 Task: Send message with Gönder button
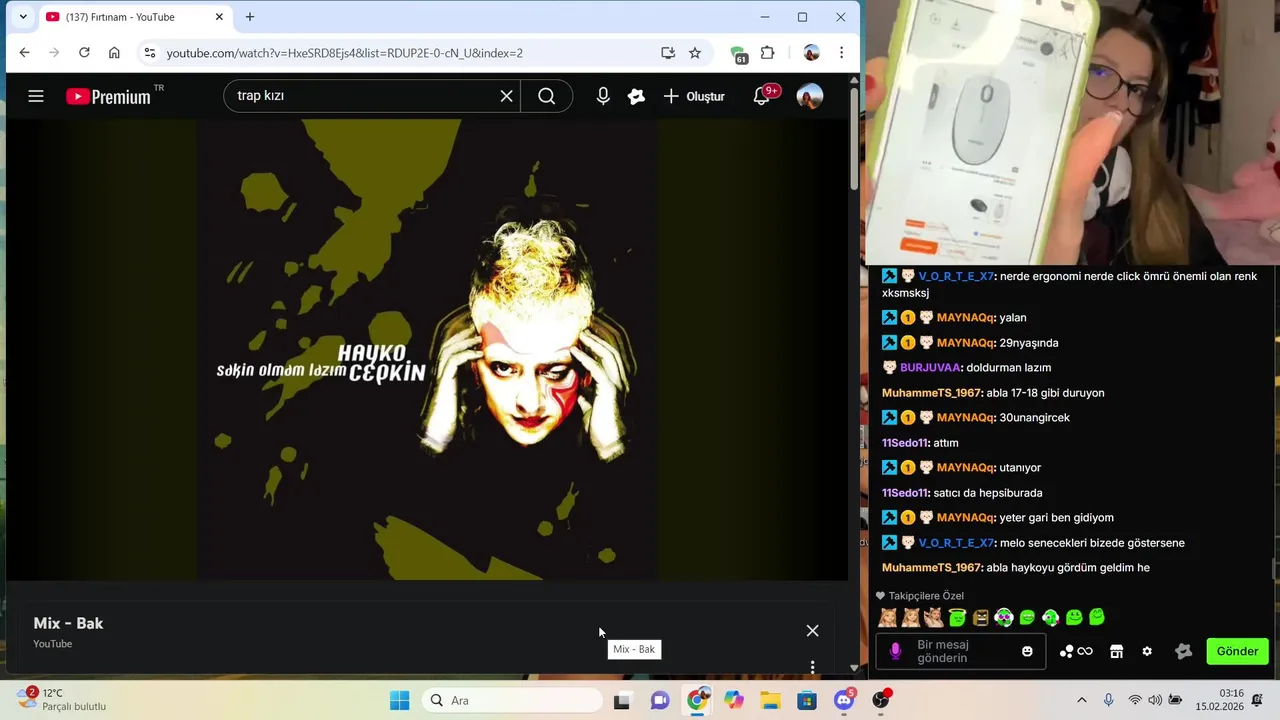tap(1237, 652)
